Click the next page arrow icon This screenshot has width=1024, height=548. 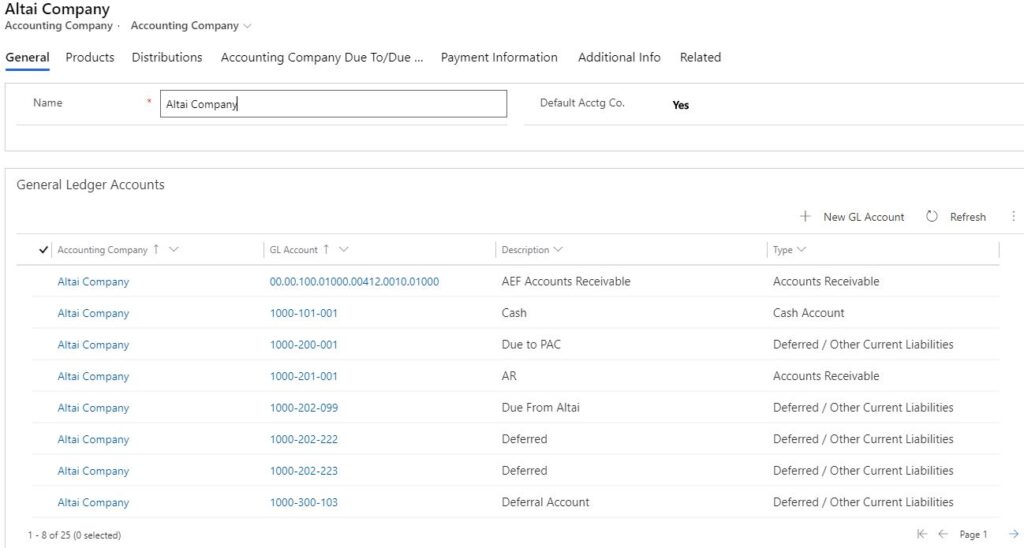coord(1014,534)
